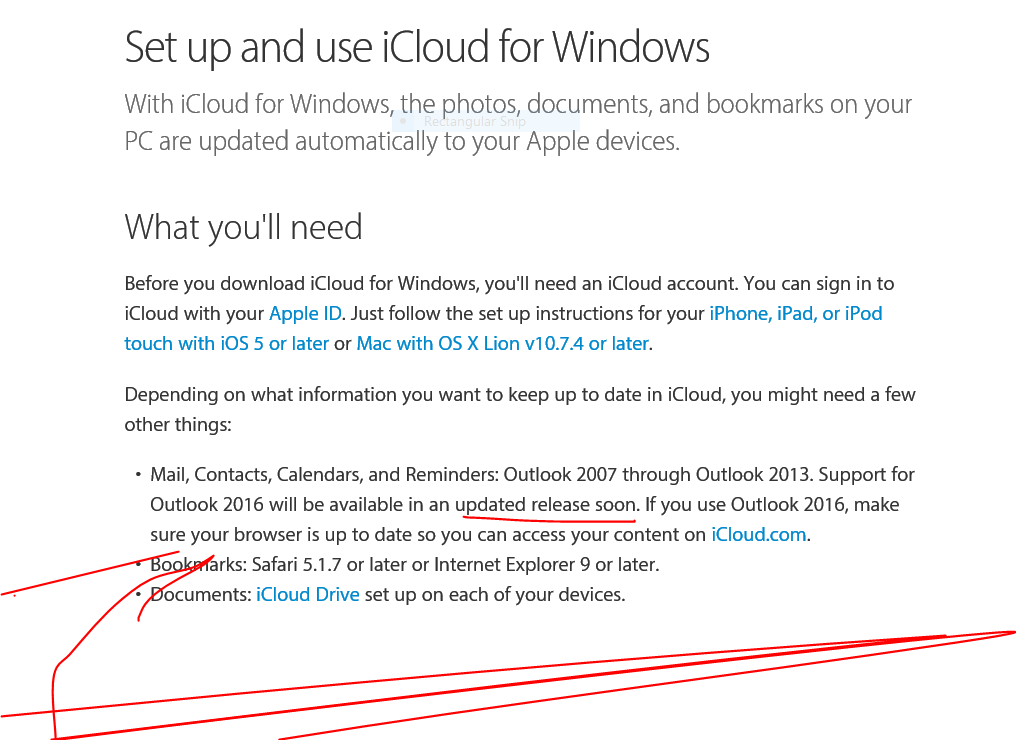This screenshot has height=740, width=1016.
Task: Click the "What you'll need" heading
Action: (243, 227)
